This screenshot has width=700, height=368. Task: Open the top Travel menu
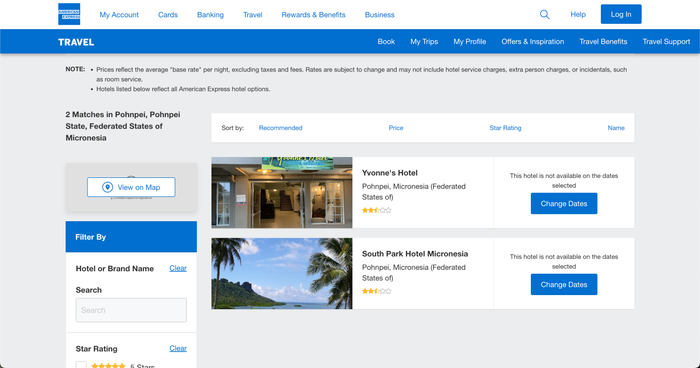[253, 15]
